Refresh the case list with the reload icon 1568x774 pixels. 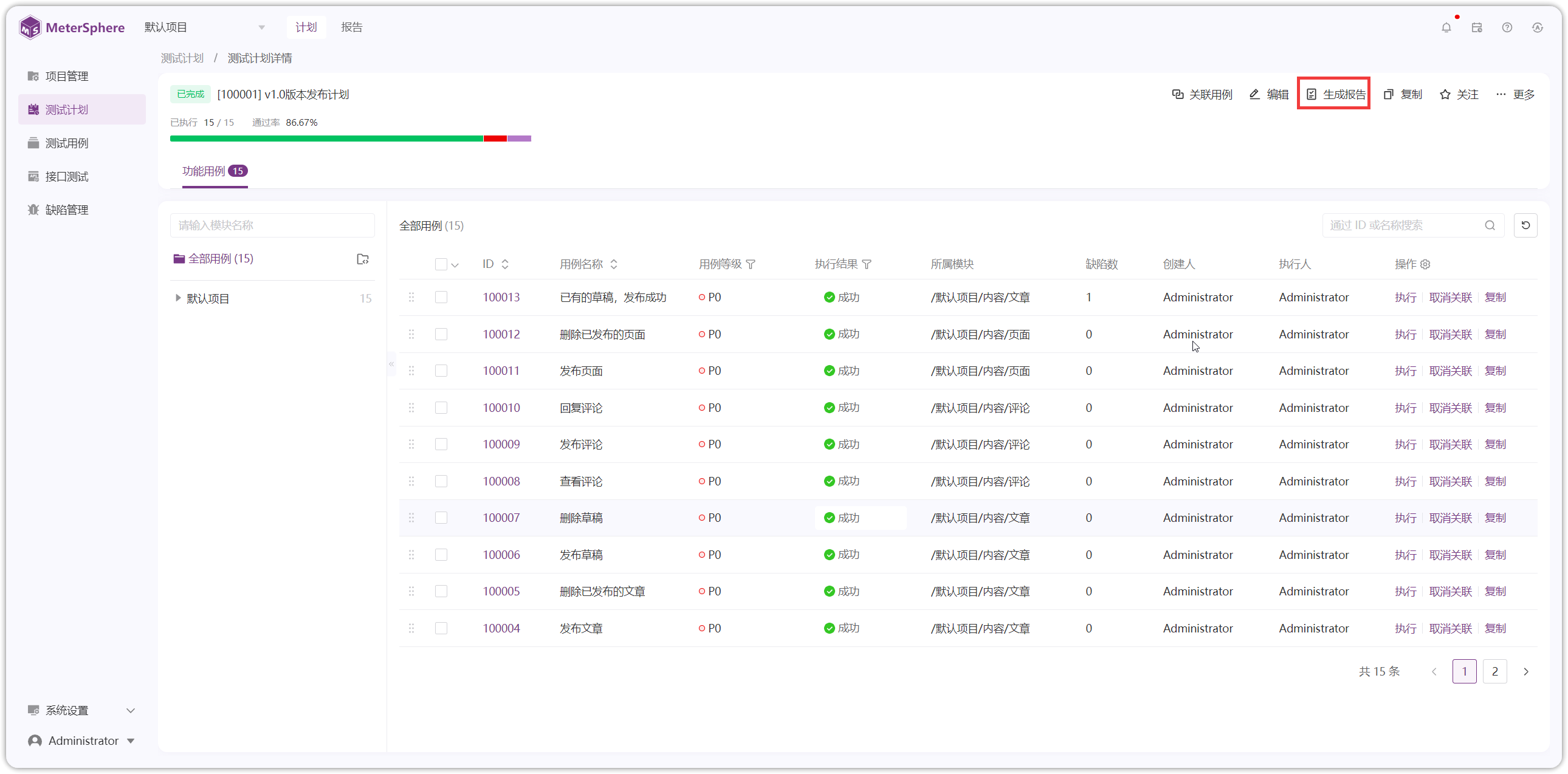(x=1525, y=225)
